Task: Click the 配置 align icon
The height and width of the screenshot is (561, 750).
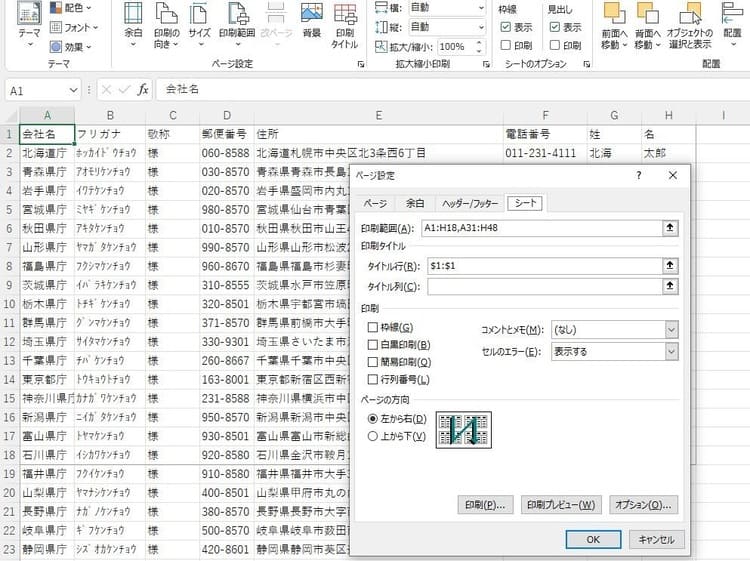Action: pyautogui.click(x=732, y=25)
